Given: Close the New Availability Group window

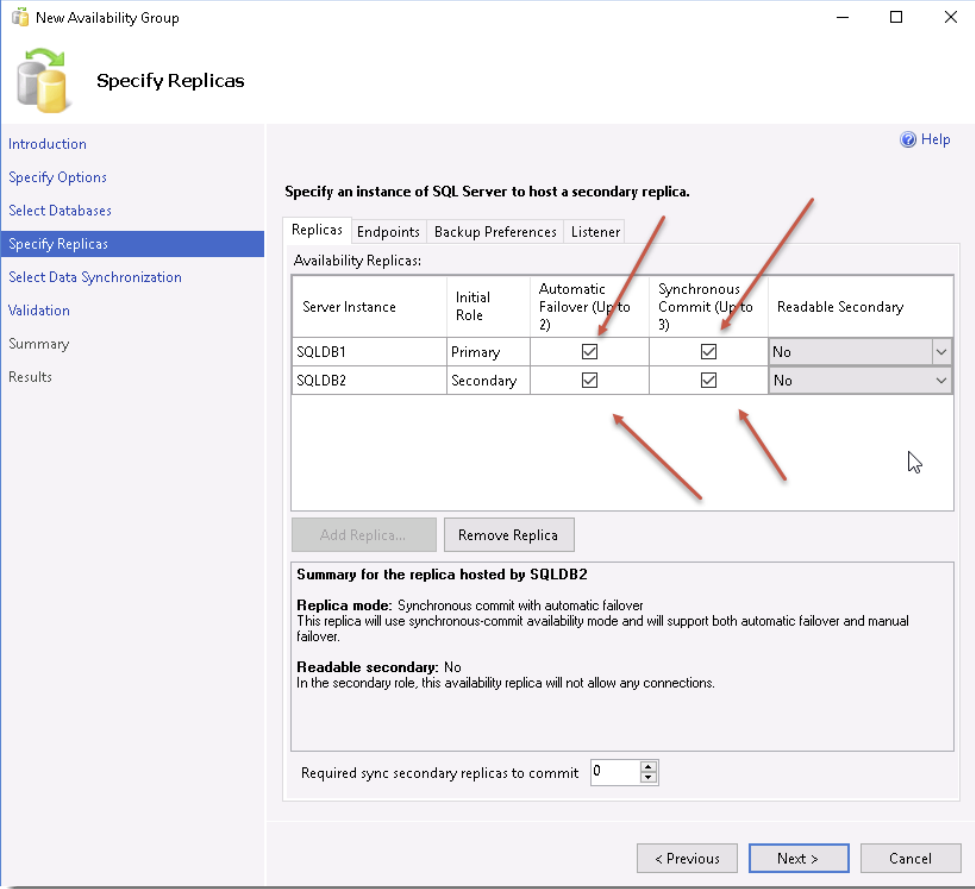Looking at the screenshot, I should [950, 17].
